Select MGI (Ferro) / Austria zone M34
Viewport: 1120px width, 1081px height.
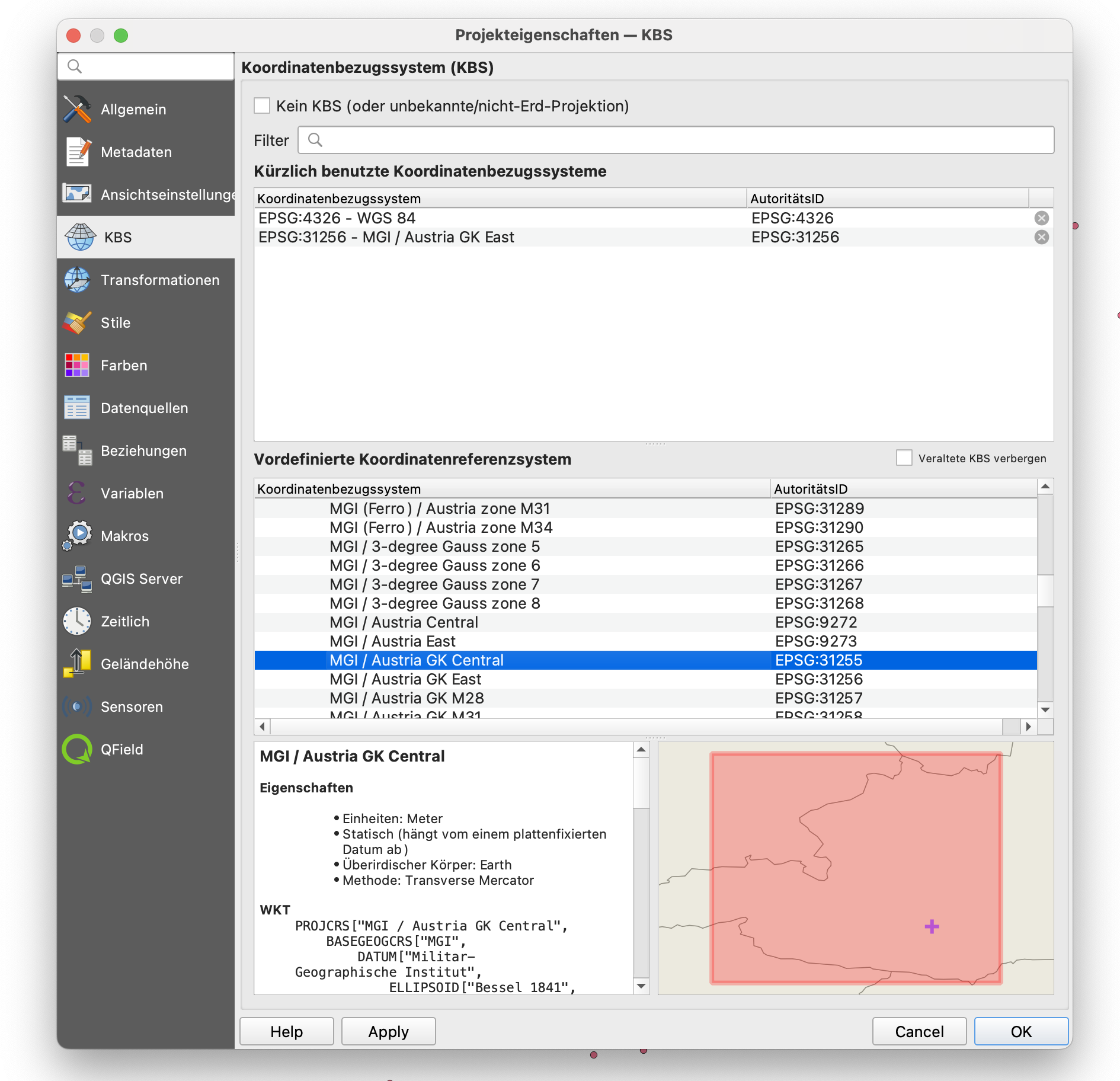645,527
